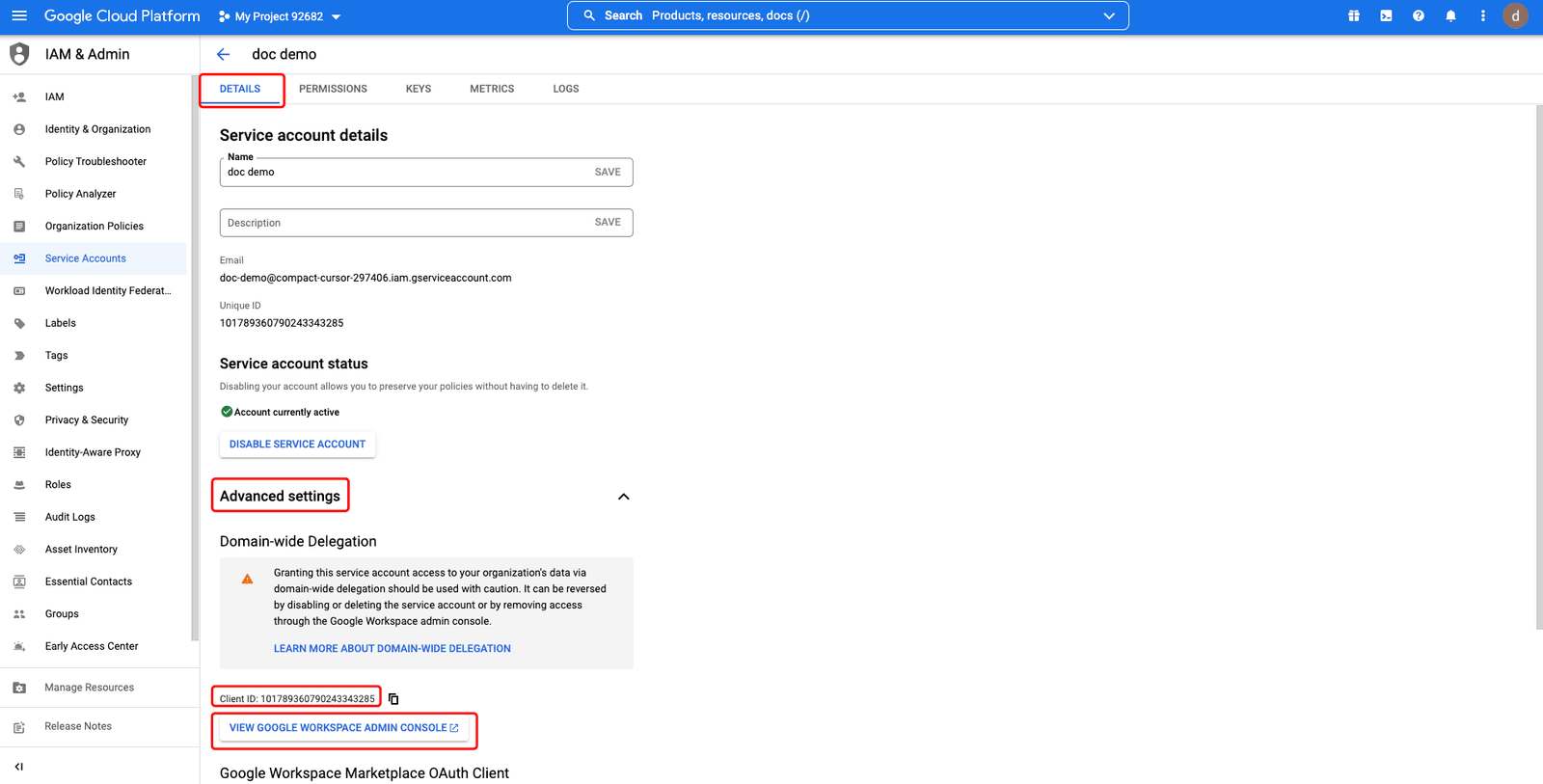Click DISABLE SERVICE ACCOUNT button
Viewport: 1543px width, 784px height.
297,445
